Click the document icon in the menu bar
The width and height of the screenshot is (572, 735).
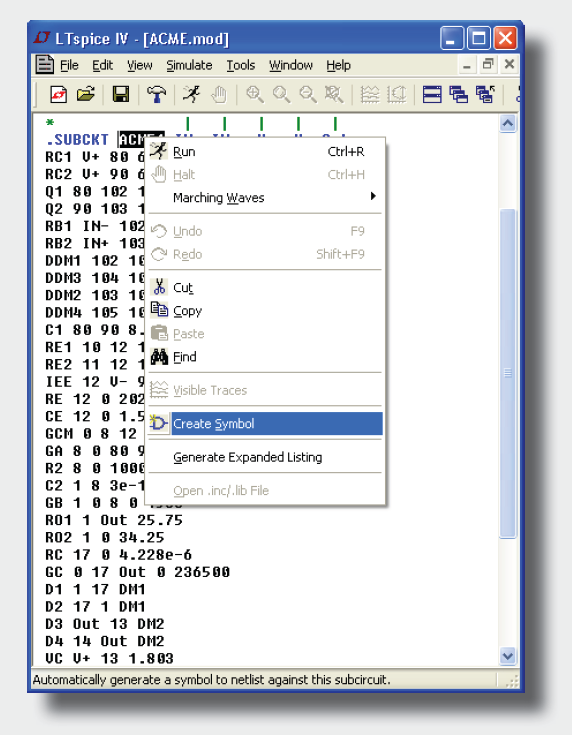(x=45, y=65)
